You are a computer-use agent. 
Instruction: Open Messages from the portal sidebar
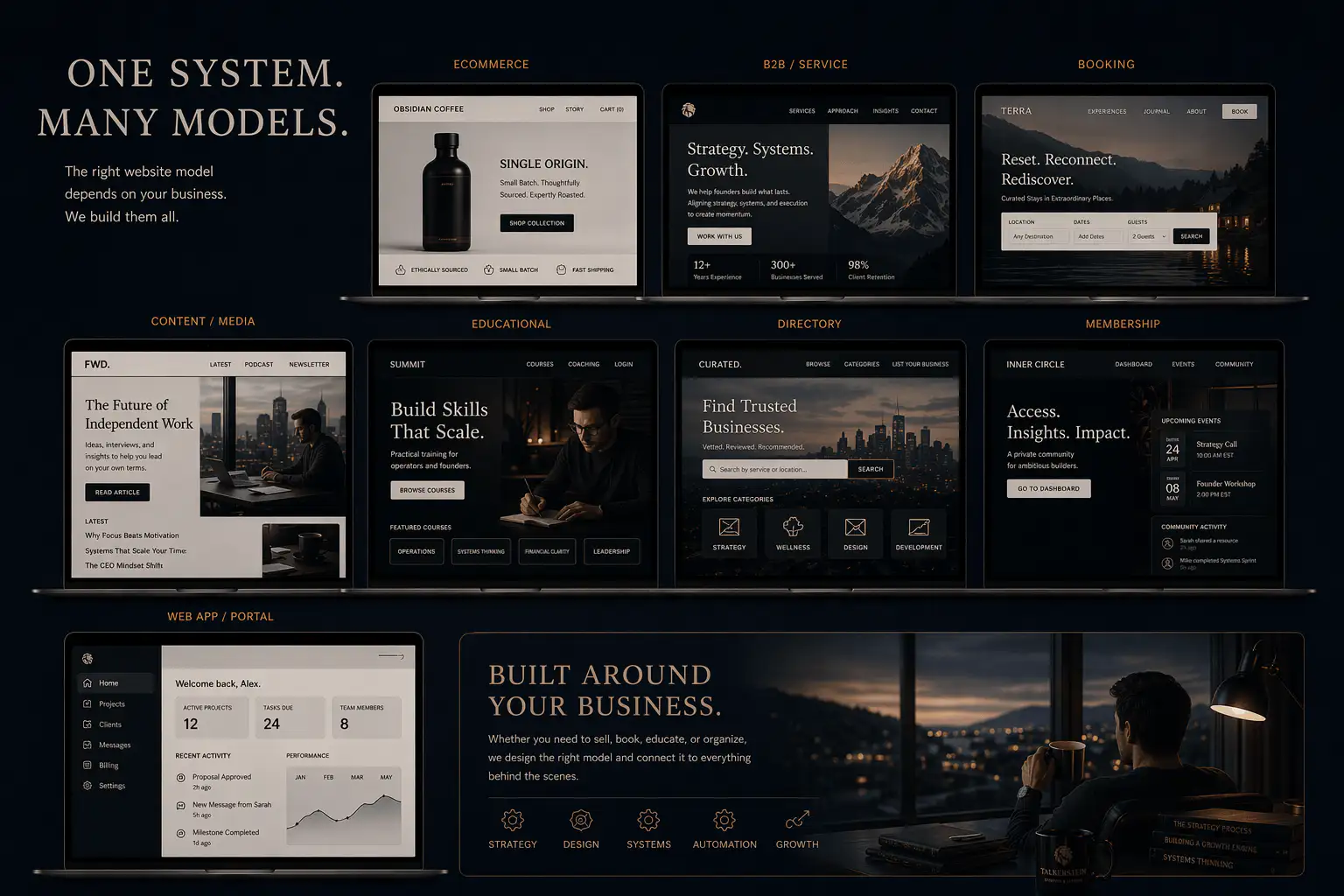tap(112, 745)
